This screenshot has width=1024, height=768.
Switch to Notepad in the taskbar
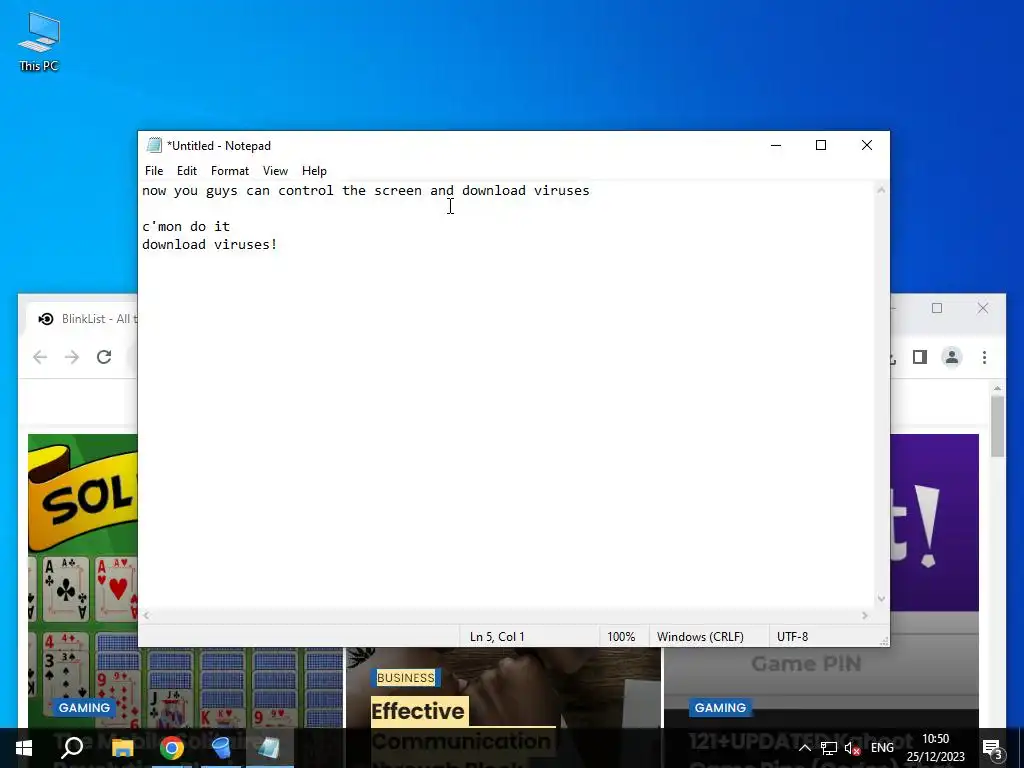[269, 748]
